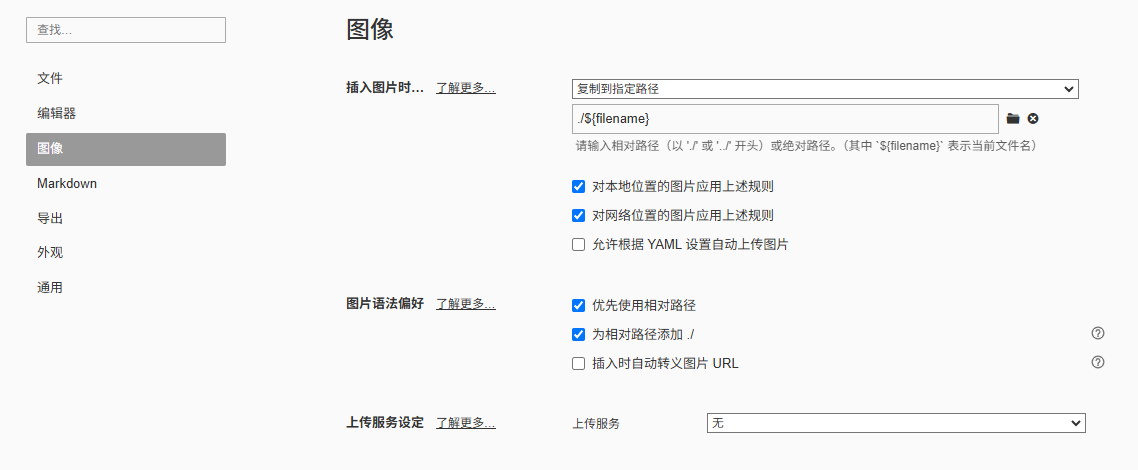The width and height of the screenshot is (1138, 470).
Task: Uncheck 优先使用相对路径
Action: pos(578,305)
